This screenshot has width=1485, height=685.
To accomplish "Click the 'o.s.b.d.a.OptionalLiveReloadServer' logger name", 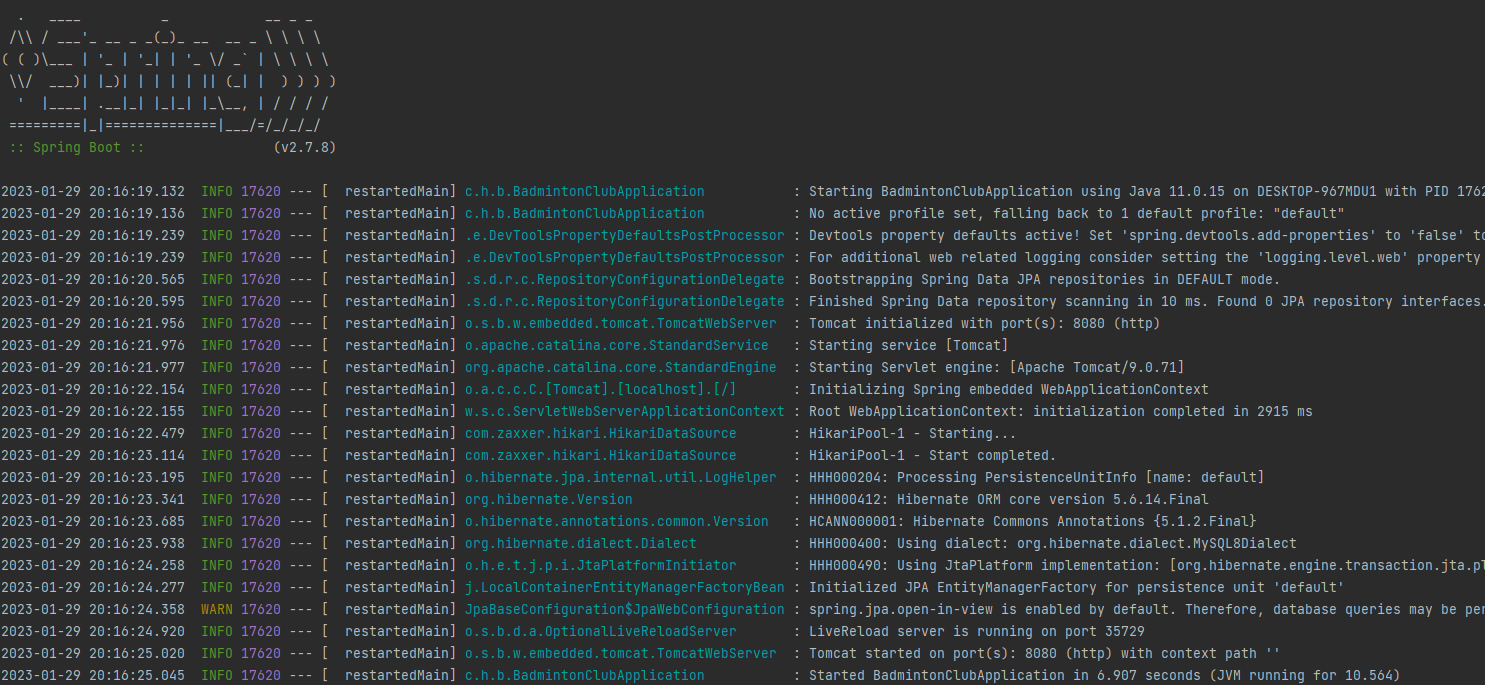I will 601,631.
